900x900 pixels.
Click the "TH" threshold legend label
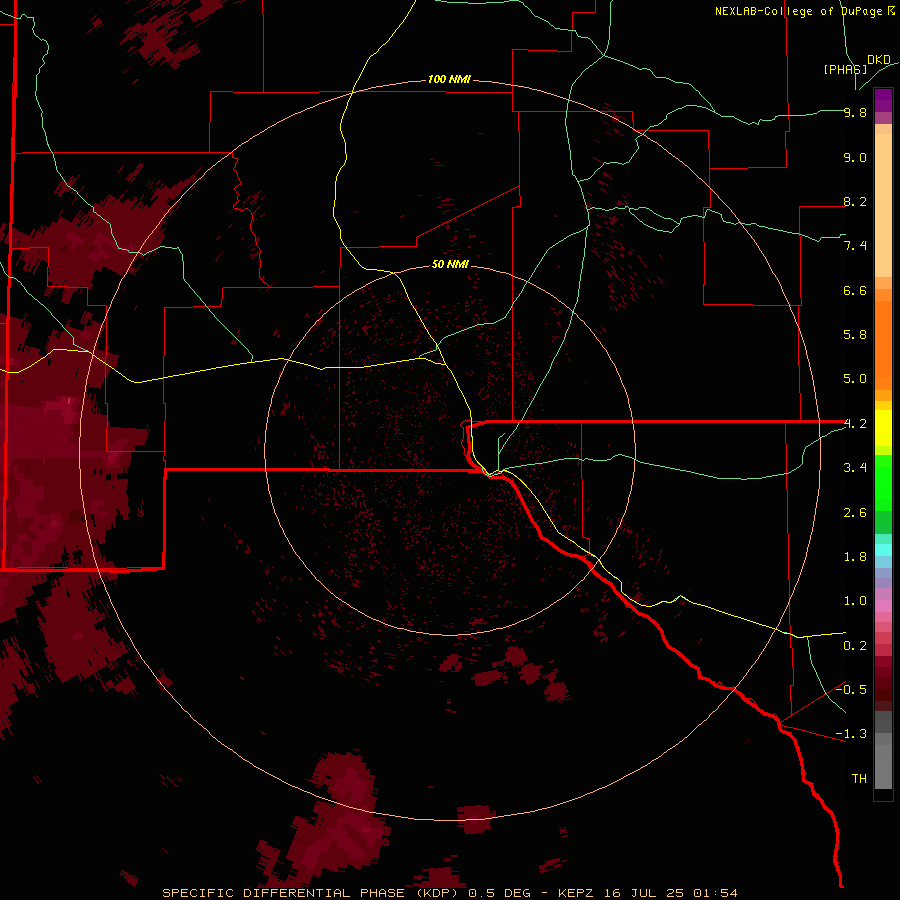pyautogui.click(x=859, y=778)
